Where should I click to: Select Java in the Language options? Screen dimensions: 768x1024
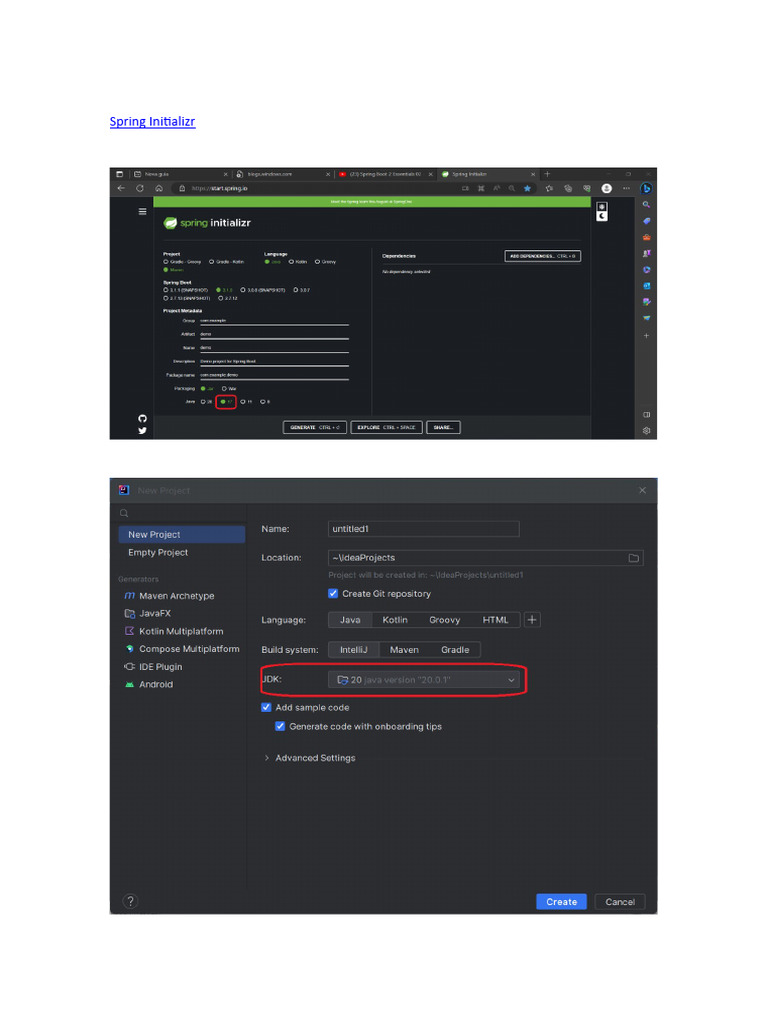click(350, 620)
